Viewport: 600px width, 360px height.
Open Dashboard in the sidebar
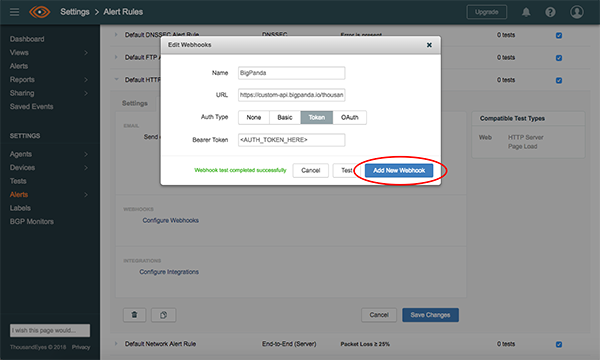(27, 39)
